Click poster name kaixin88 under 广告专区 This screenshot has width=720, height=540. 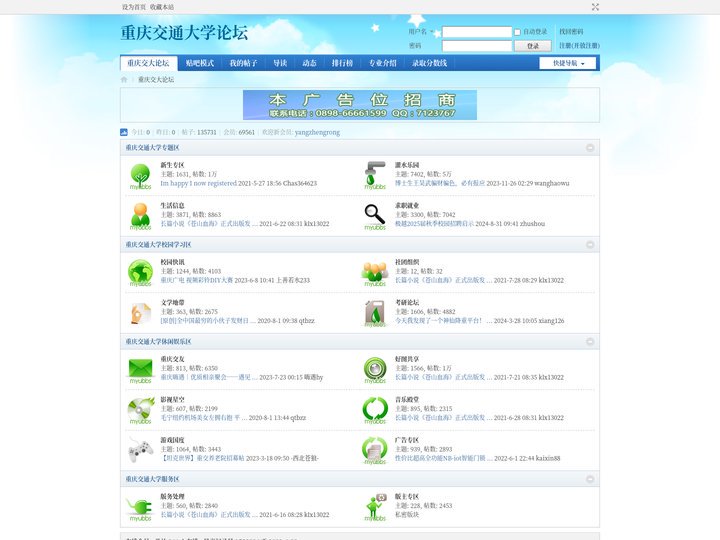547,458
